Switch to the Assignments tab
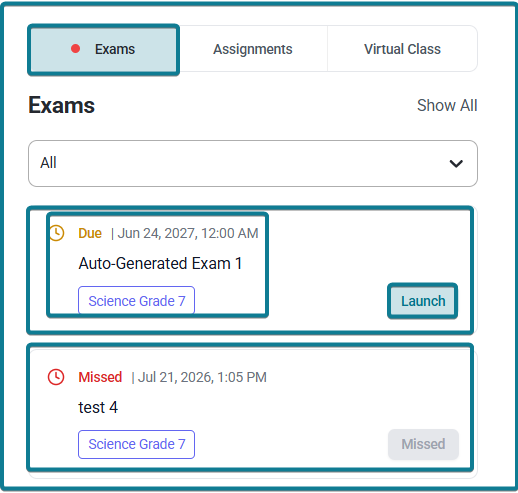Image resolution: width=518 pixels, height=493 pixels. pos(253,49)
